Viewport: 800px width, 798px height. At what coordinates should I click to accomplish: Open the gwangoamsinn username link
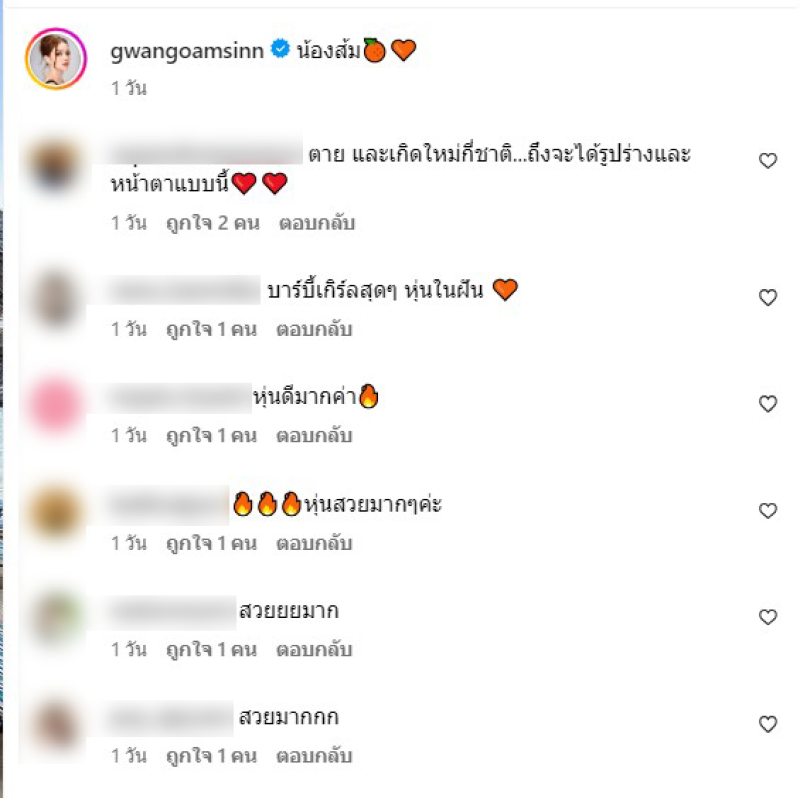pyautogui.click(x=187, y=51)
